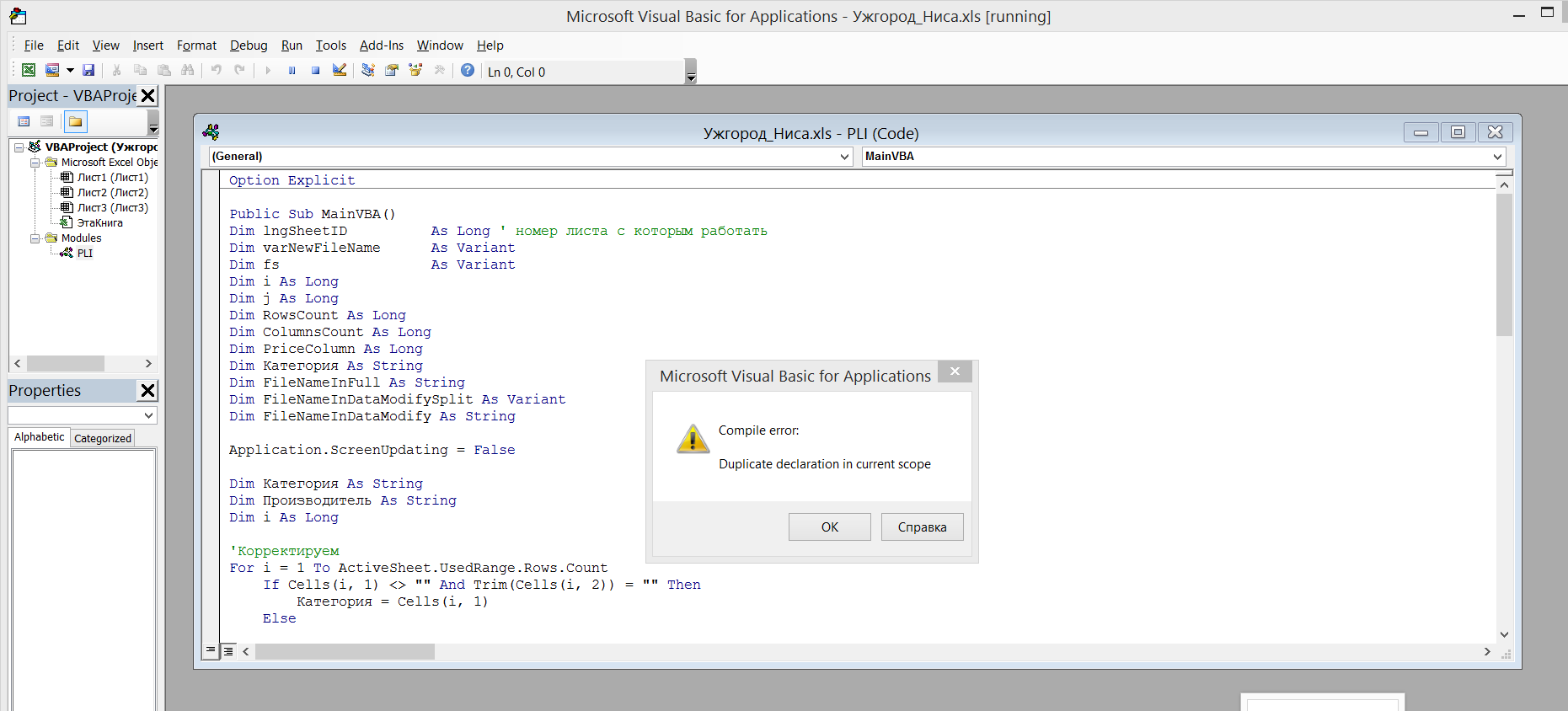
Task: Select Лист3 (Лист3) in project tree
Action: point(112,208)
